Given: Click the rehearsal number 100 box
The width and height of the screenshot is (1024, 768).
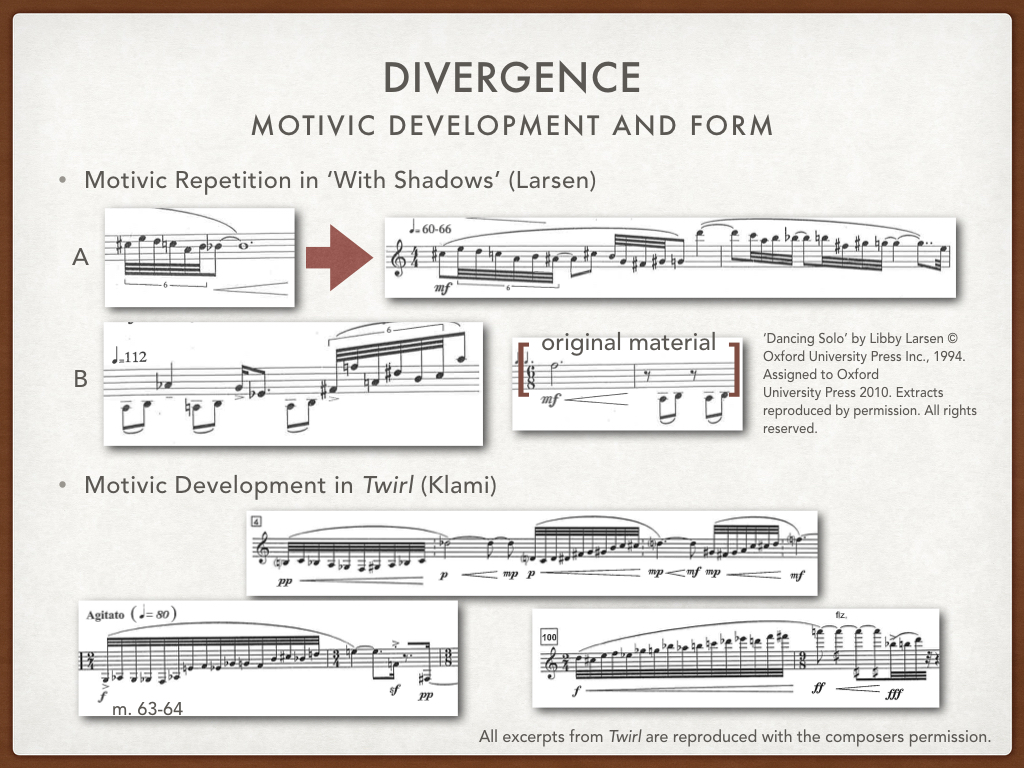Looking at the screenshot, I should (549, 637).
